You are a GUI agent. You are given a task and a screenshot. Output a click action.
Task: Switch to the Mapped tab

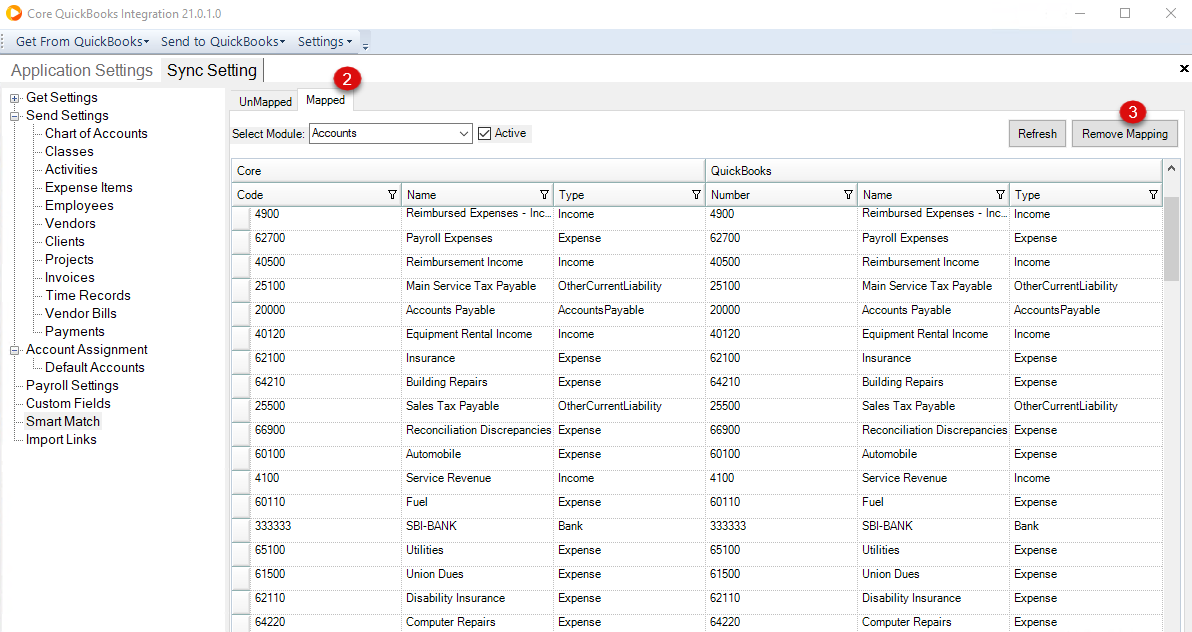[325, 100]
